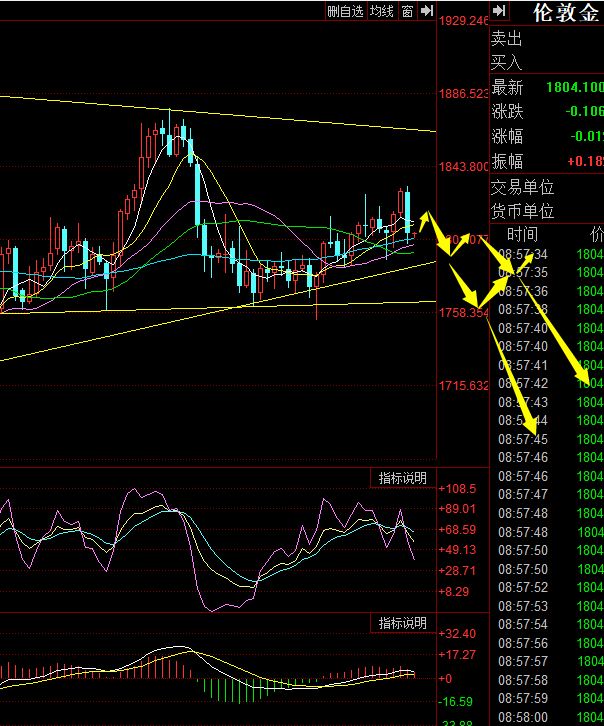Toggle the 均线 moving average lines
Viewport: 604px width, 726px height.
382,11
